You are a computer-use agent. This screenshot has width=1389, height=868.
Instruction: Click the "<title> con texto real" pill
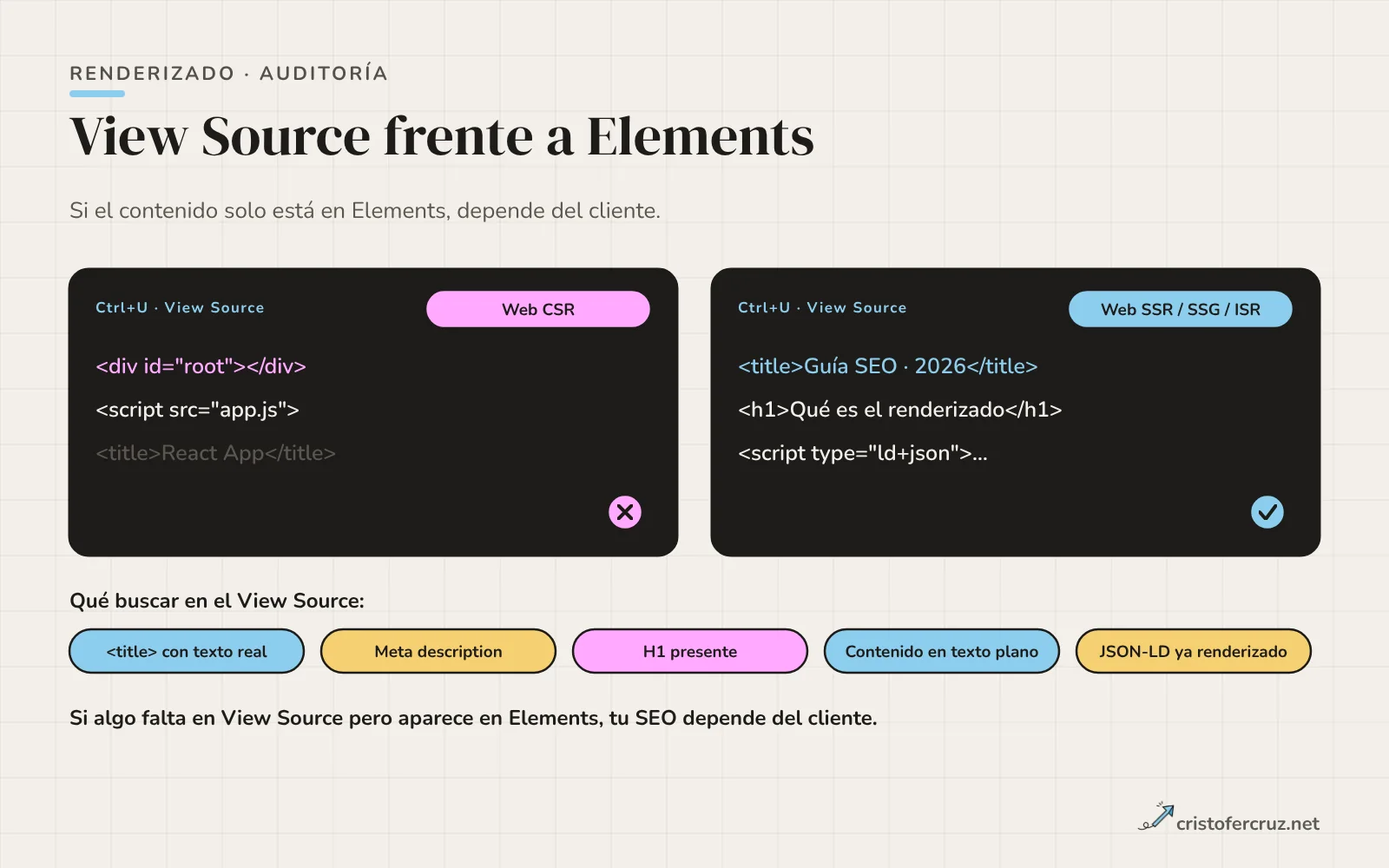[187, 651]
